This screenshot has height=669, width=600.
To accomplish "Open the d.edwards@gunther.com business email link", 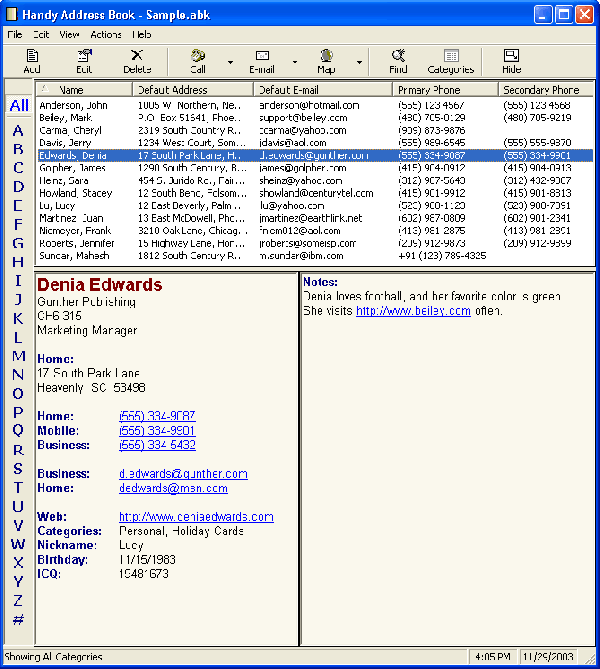I will coord(183,474).
